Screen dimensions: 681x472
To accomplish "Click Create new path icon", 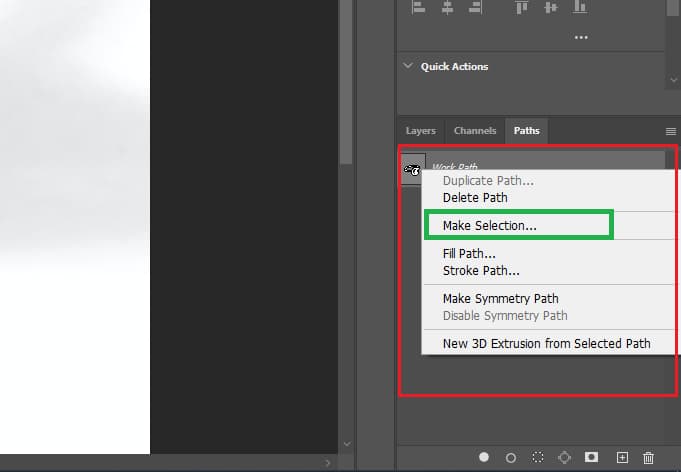I will click(622, 457).
